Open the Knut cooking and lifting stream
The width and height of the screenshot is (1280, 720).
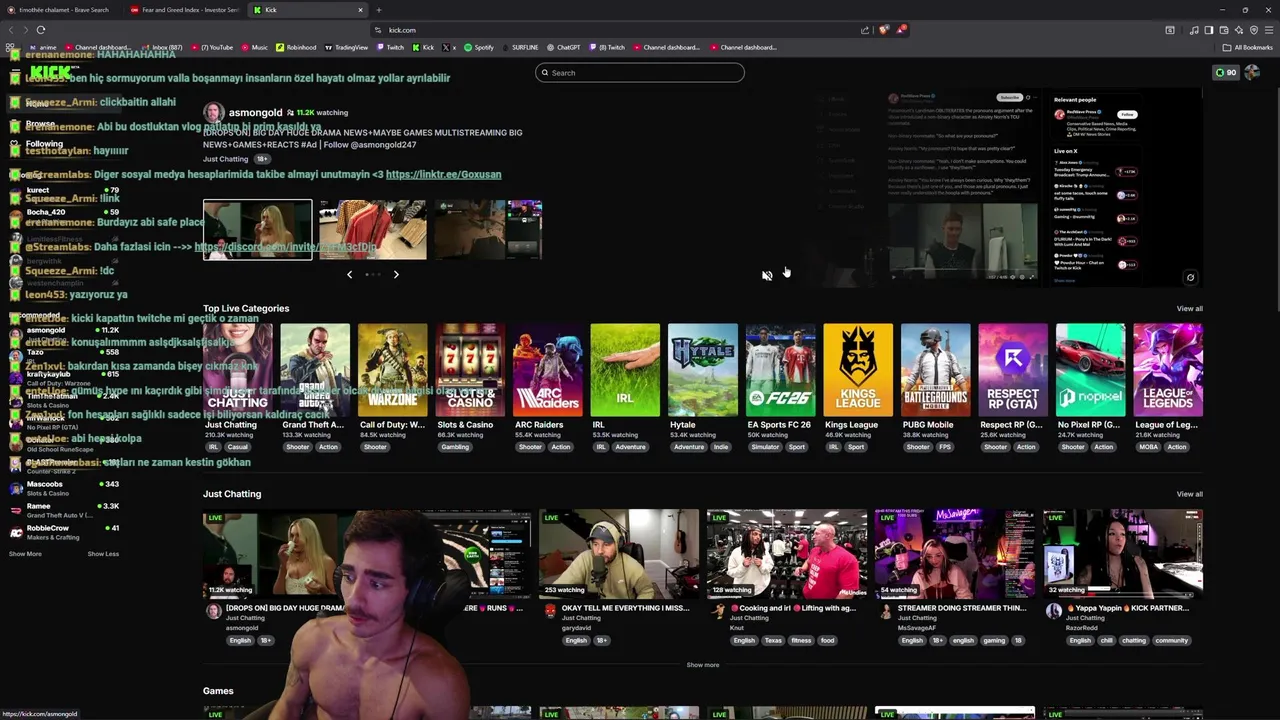pos(787,553)
